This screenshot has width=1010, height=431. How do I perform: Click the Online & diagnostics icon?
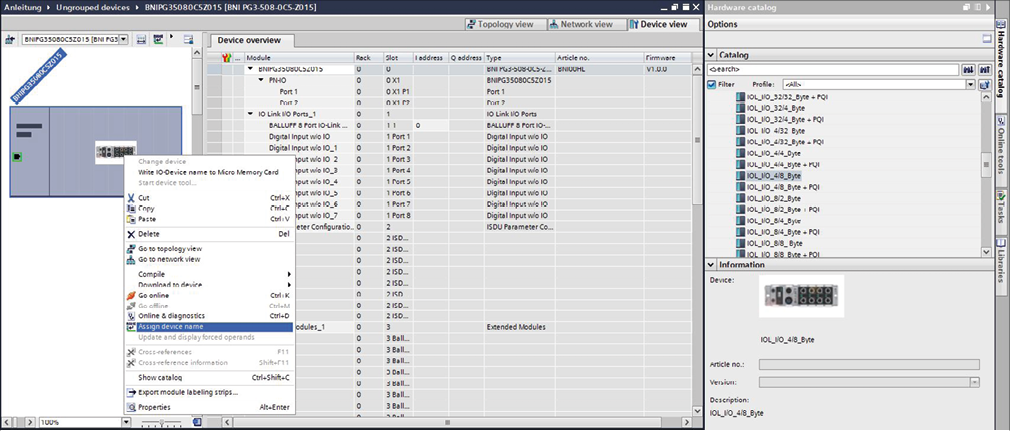tap(130, 316)
